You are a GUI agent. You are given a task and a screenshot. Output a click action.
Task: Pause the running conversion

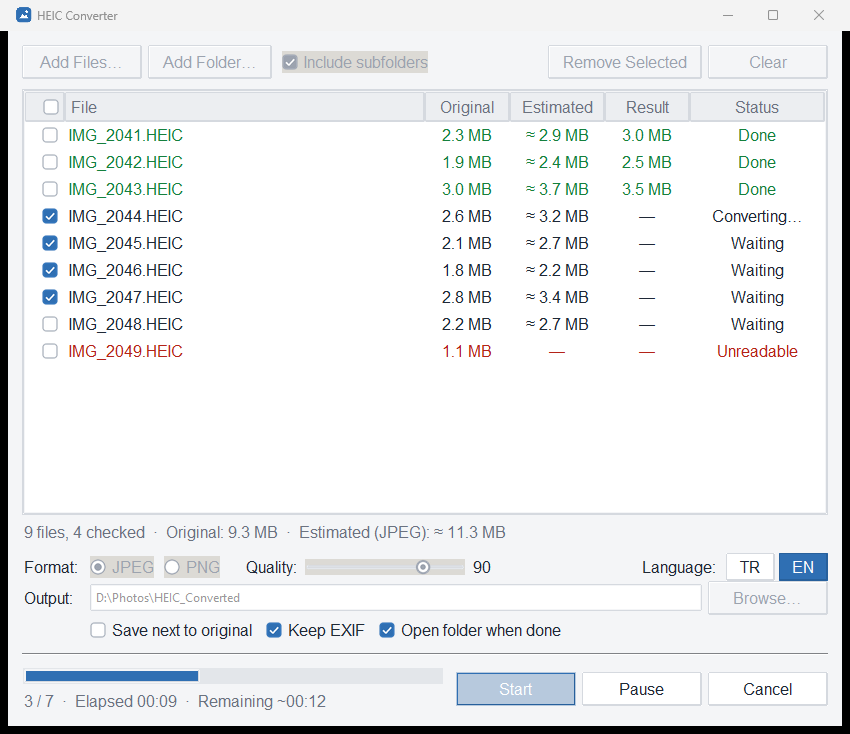[641, 689]
